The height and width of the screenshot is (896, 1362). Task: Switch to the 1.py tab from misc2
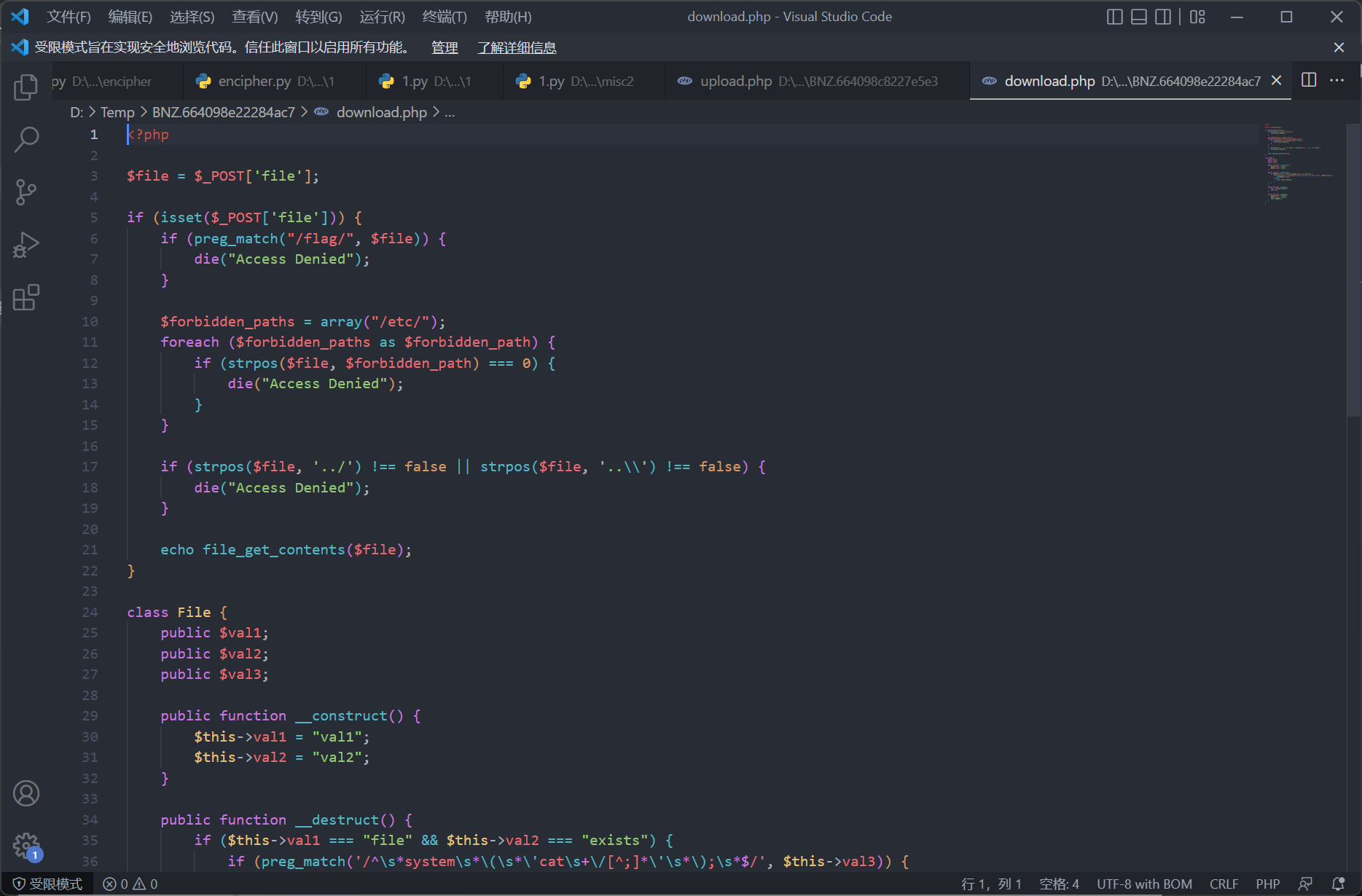click(x=583, y=81)
